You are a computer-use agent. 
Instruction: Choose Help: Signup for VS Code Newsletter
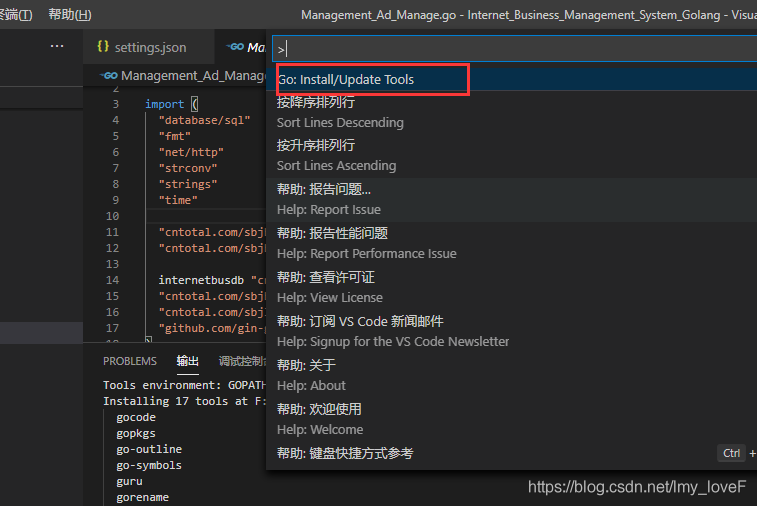click(x=511, y=332)
